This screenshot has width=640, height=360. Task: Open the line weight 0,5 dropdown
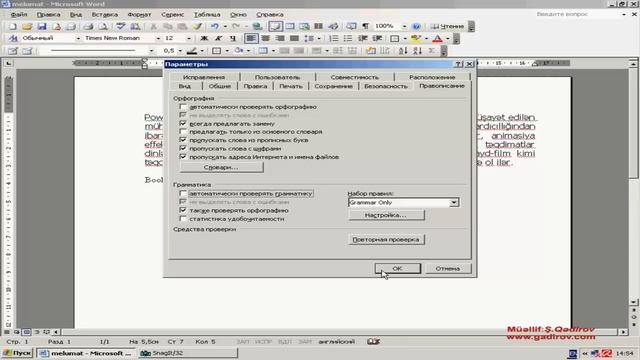point(180,51)
